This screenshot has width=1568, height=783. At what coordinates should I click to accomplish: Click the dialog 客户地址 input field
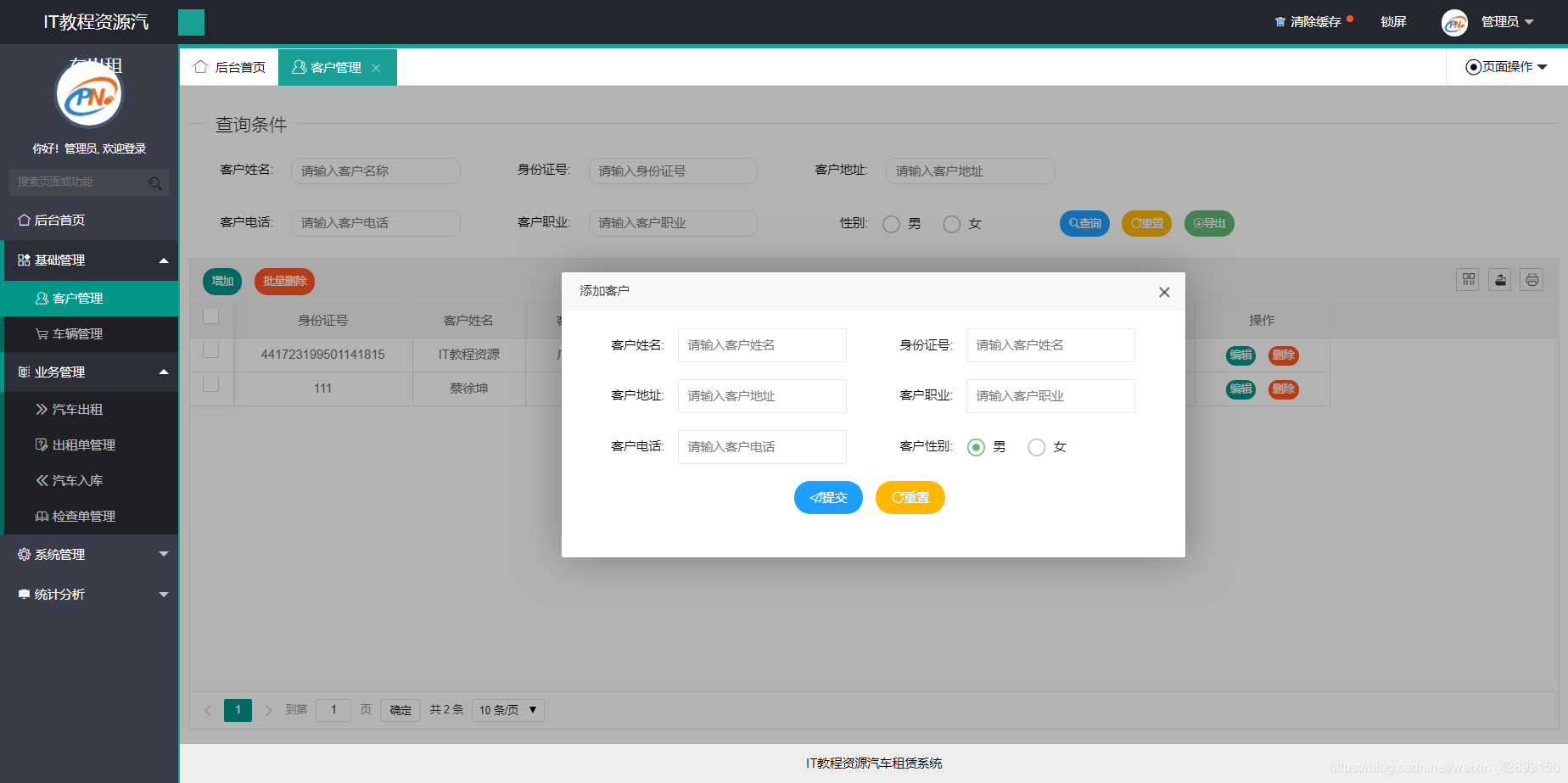(762, 396)
